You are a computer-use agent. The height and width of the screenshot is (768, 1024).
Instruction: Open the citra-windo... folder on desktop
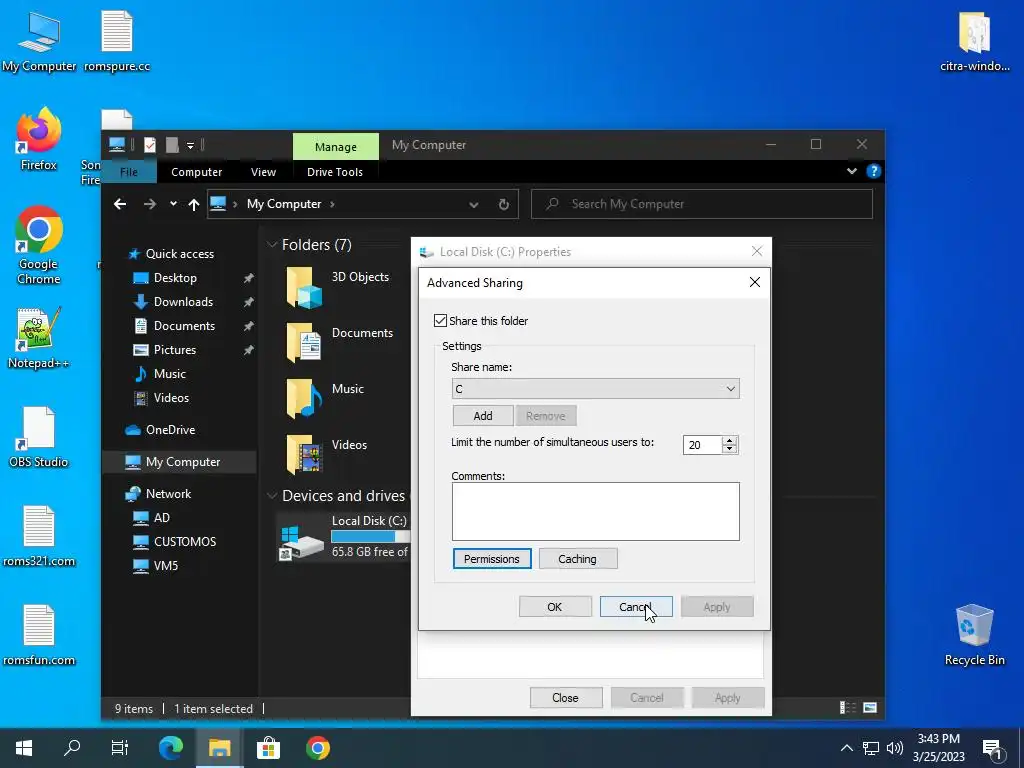[974, 42]
